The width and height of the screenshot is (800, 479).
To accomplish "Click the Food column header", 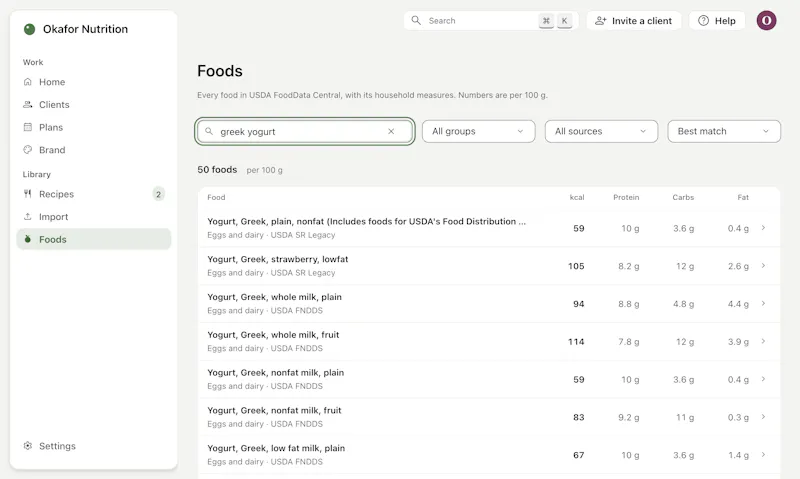I will click(x=216, y=197).
